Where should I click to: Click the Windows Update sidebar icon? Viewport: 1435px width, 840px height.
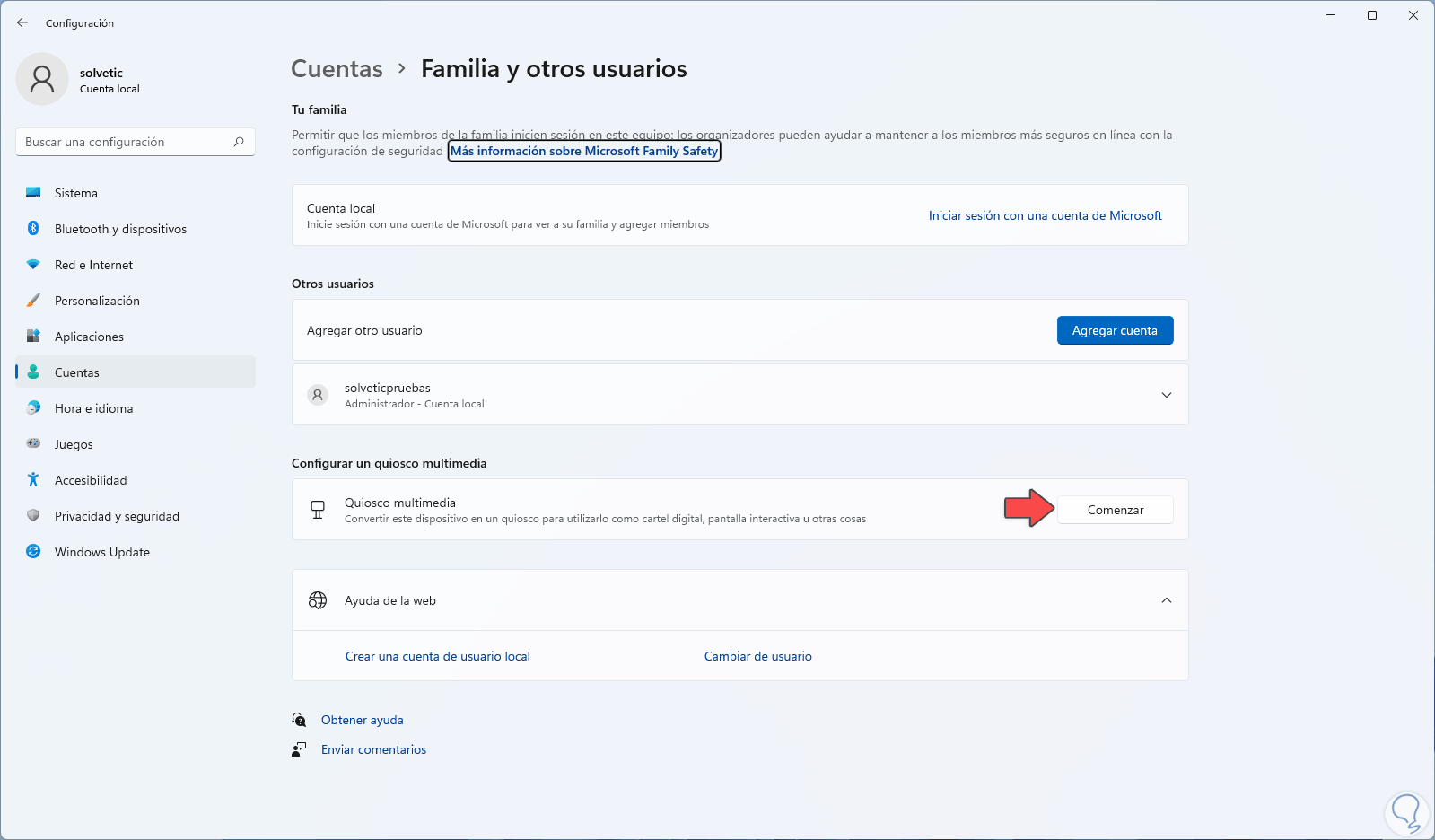(33, 552)
